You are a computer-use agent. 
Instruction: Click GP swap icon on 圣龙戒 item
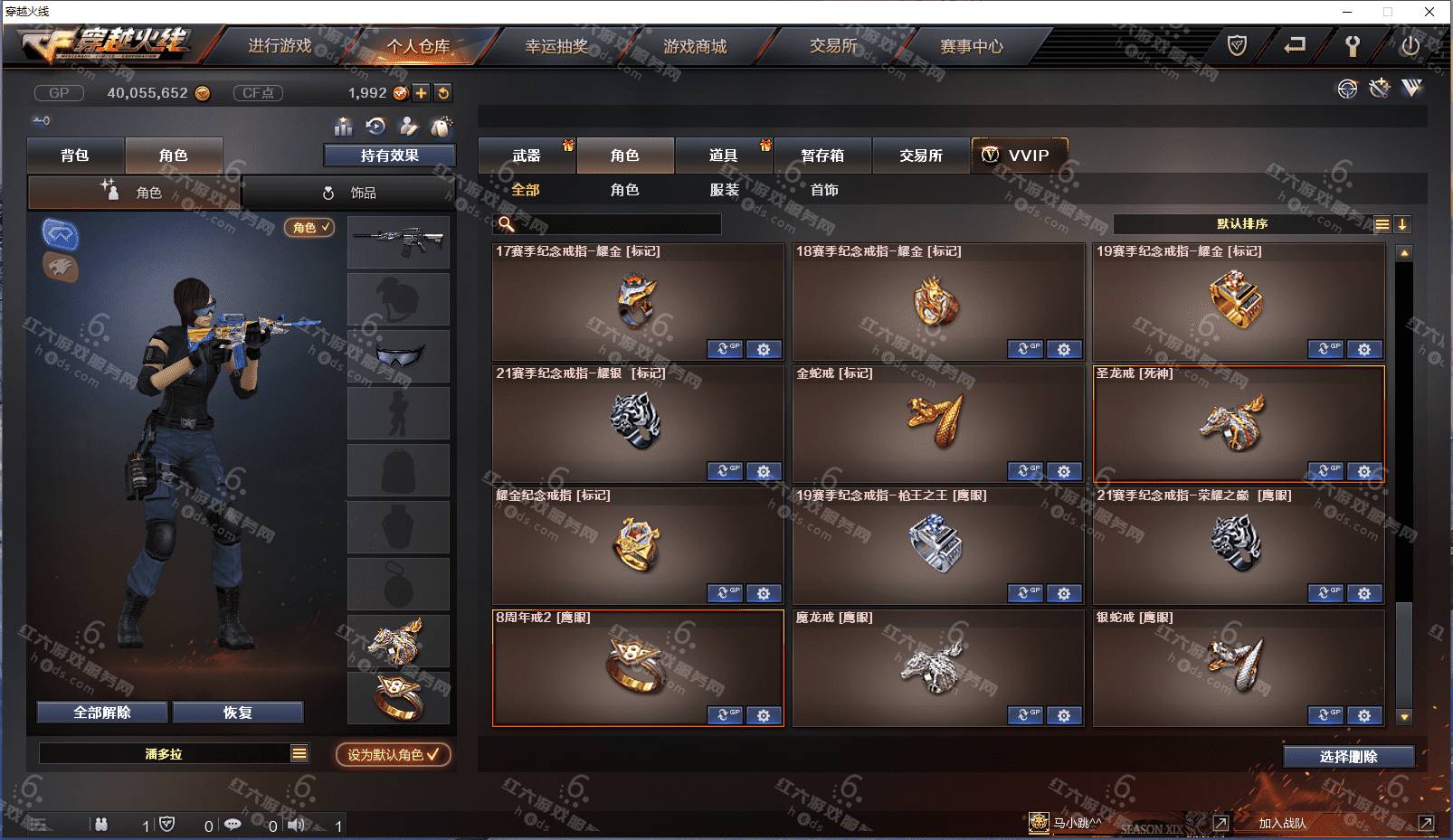click(1325, 471)
